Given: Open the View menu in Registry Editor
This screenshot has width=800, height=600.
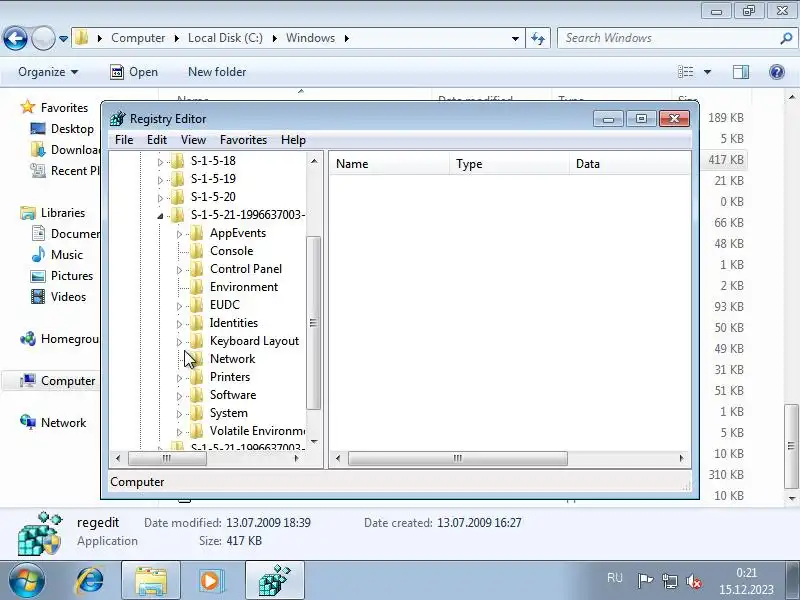Looking at the screenshot, I should (193, 140).
